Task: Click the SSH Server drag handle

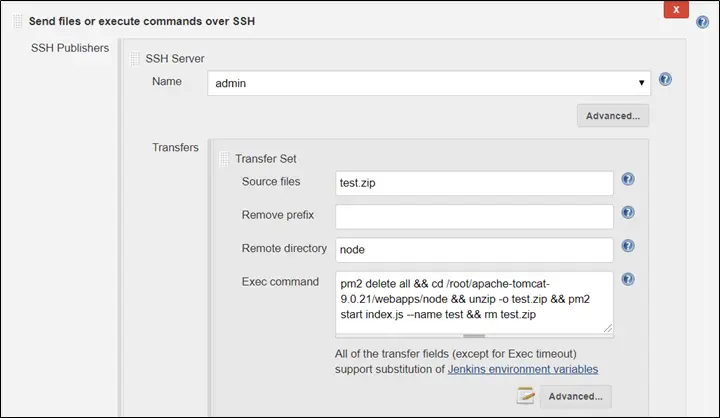Action: (x=135, y=59)
